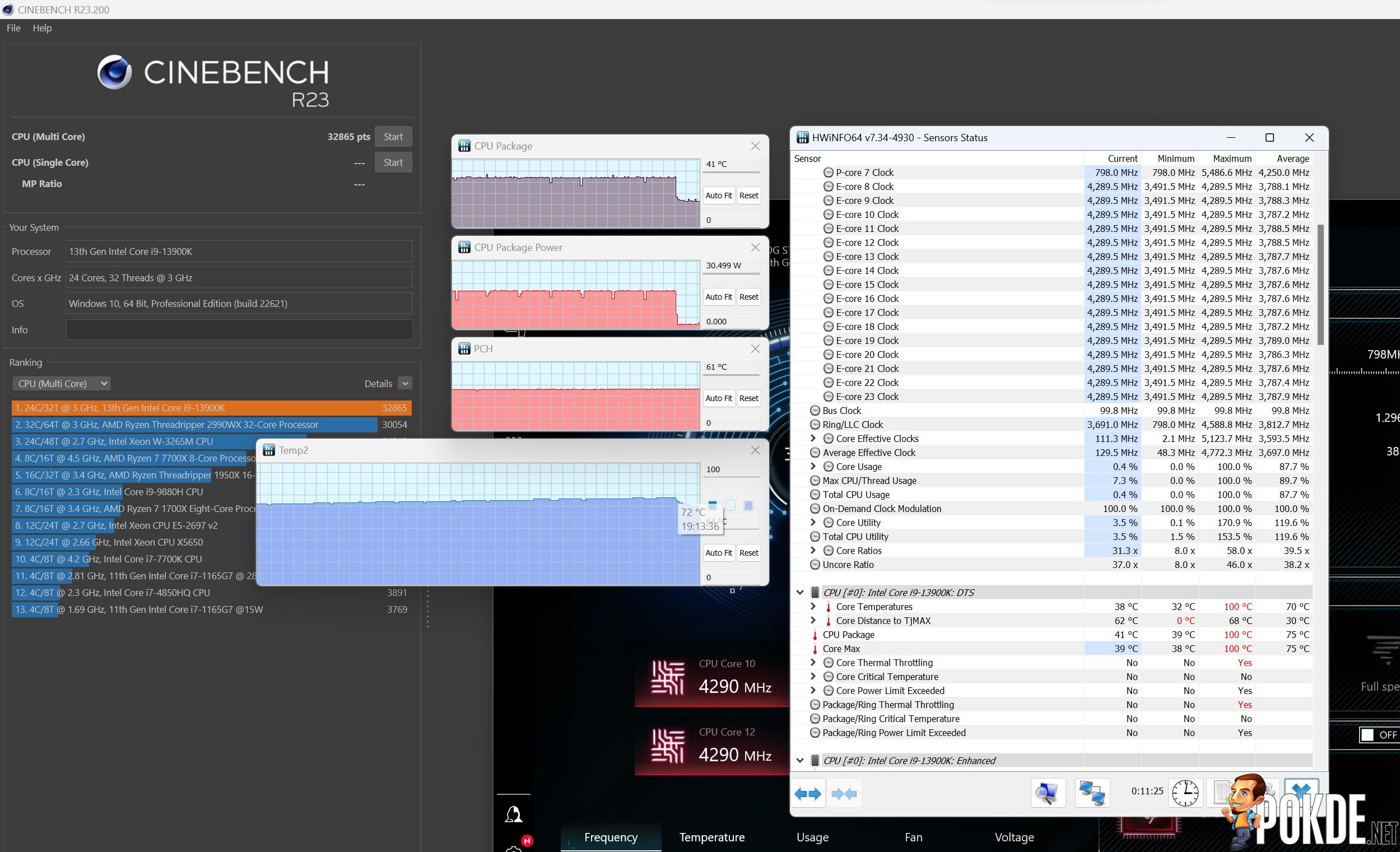Screen dimensions: 1400x852
Task: Open the user profile icon in Armoury Crate
Action: (514, 814)
